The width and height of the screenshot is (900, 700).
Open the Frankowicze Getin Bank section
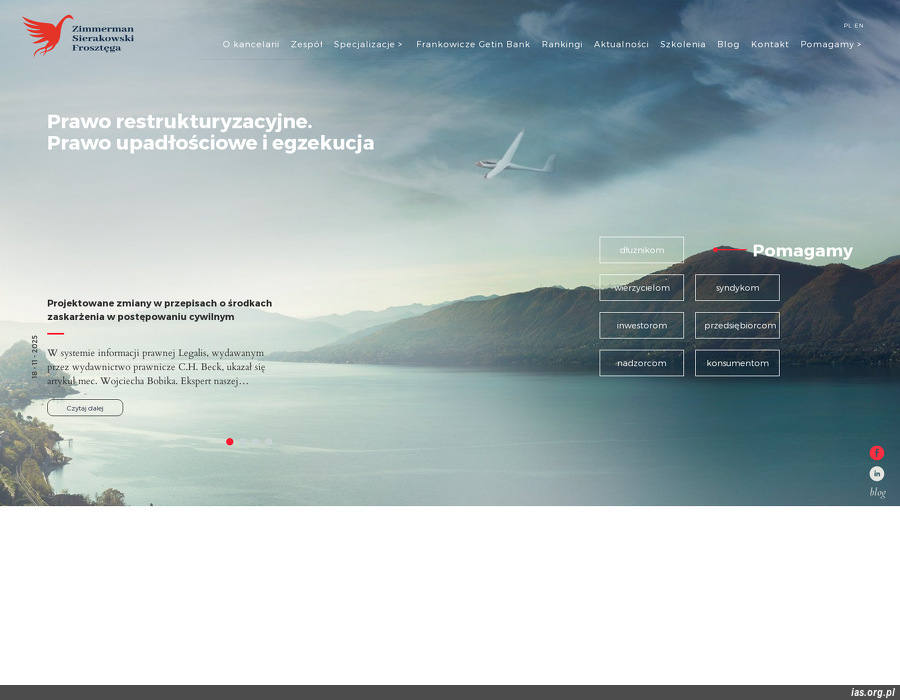(x=473, y=44)
